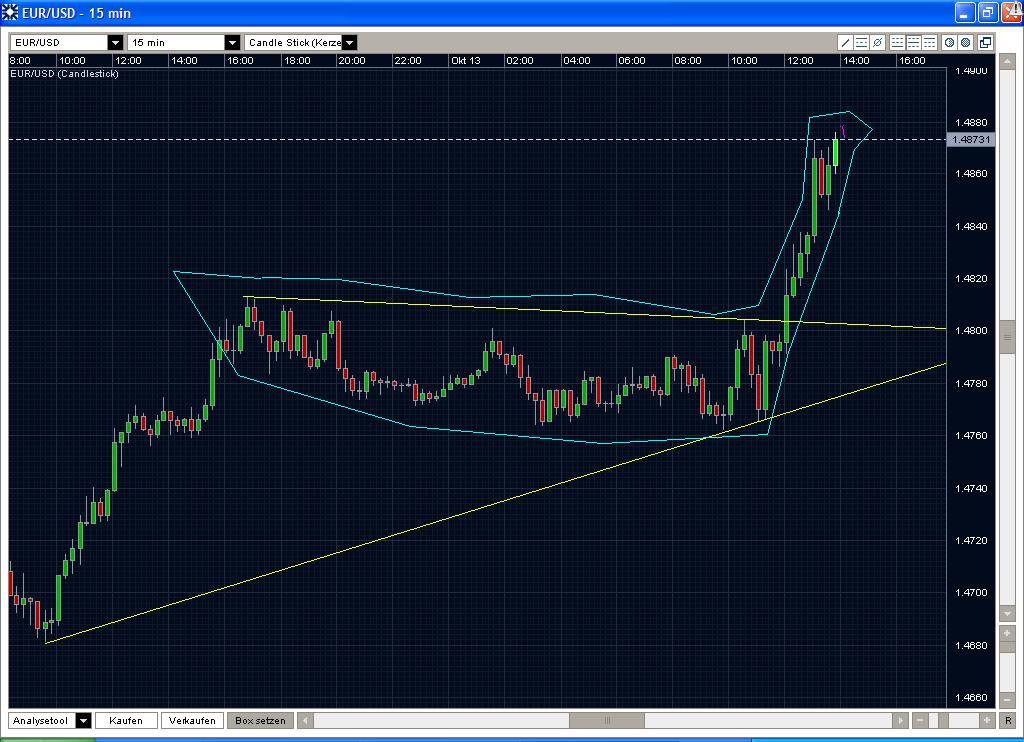Open the Candle Stick chart type dropdown

point(349,42)
